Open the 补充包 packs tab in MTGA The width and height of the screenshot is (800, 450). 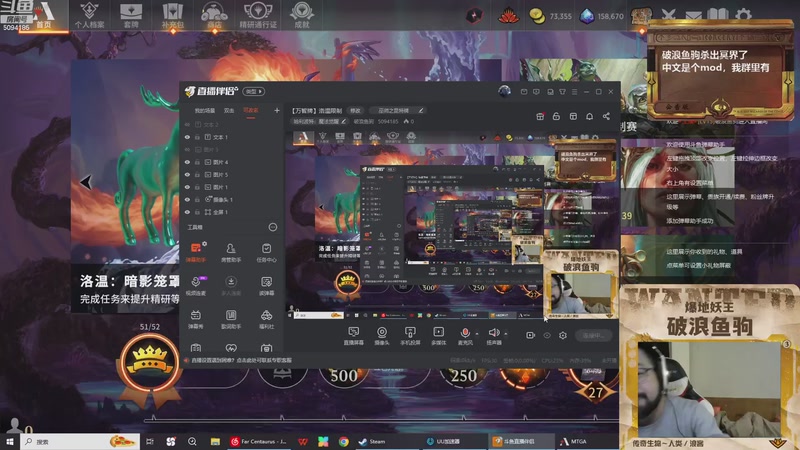[172, 15]
